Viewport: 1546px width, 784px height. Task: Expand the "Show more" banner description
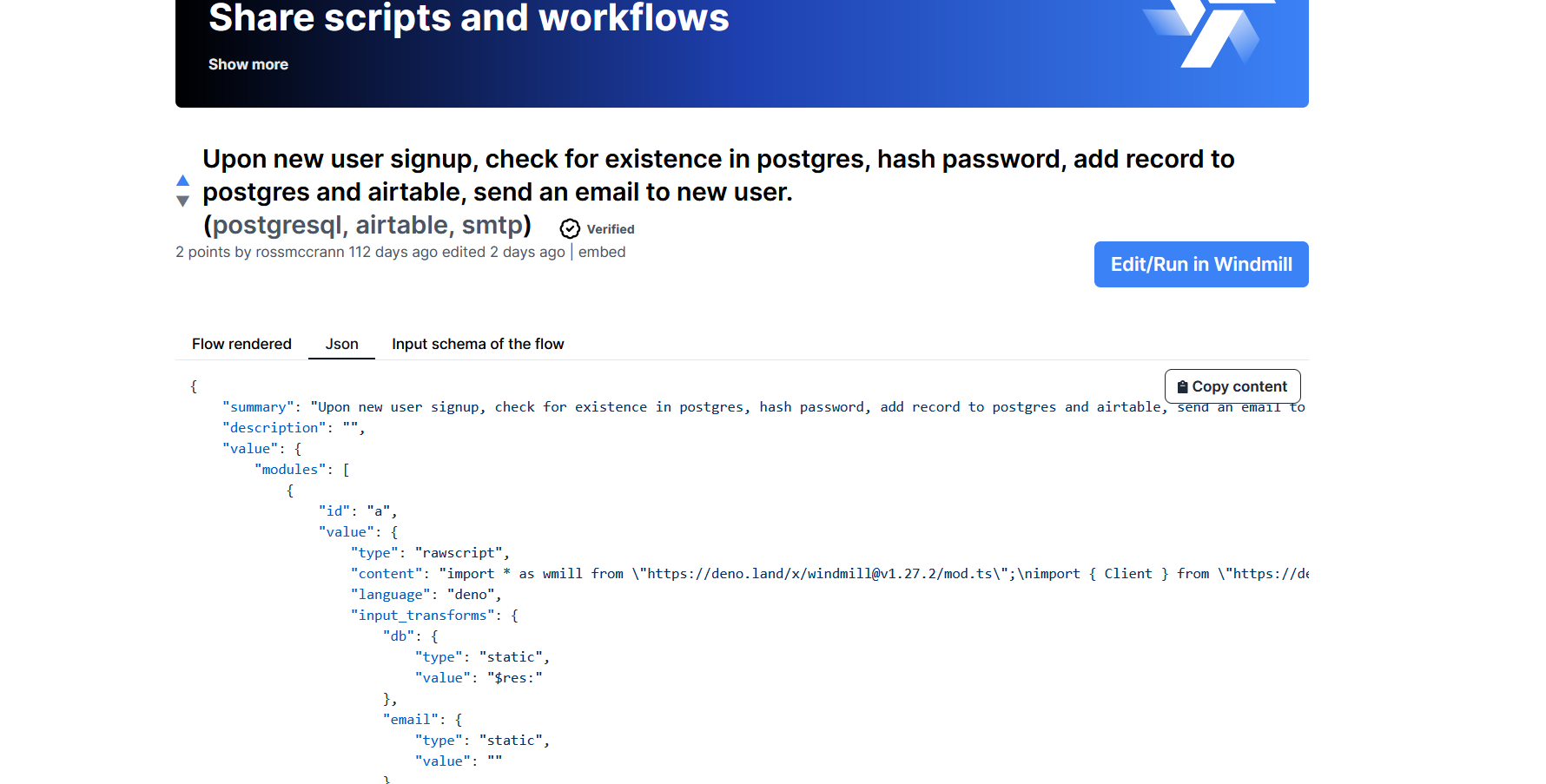pos(248,63)
